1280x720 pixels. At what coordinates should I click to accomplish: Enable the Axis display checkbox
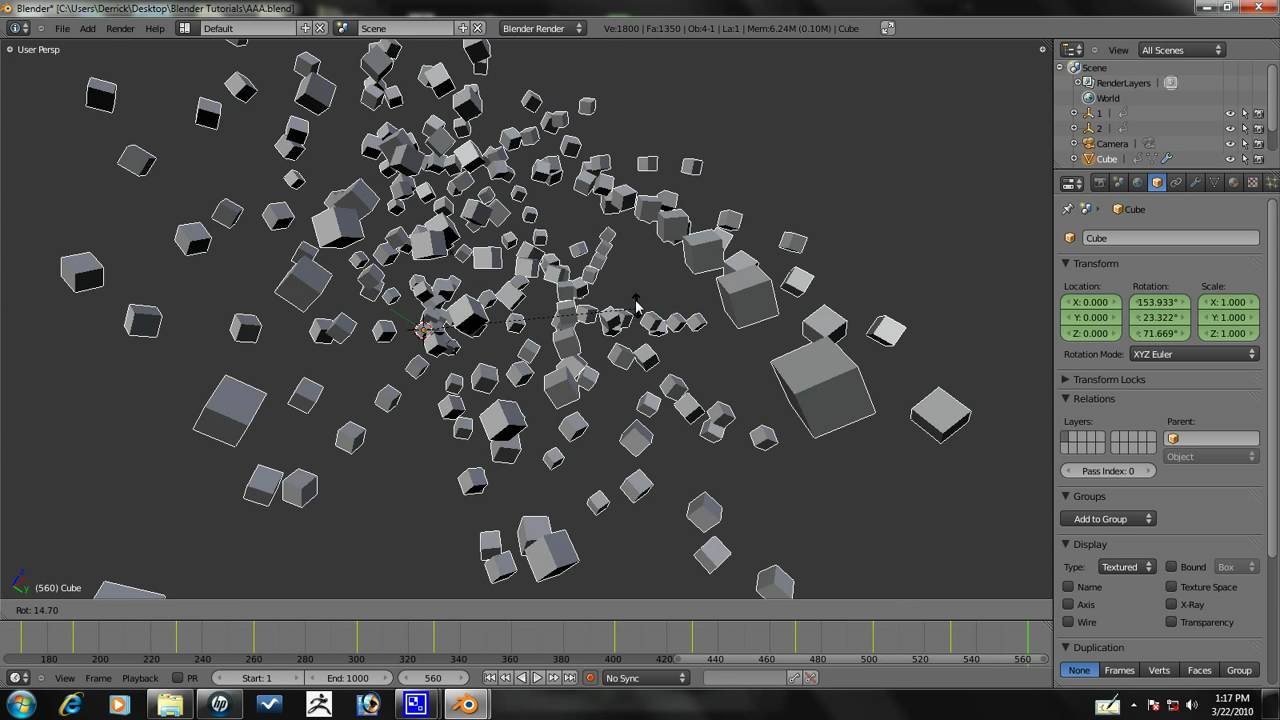point(1068,605)
